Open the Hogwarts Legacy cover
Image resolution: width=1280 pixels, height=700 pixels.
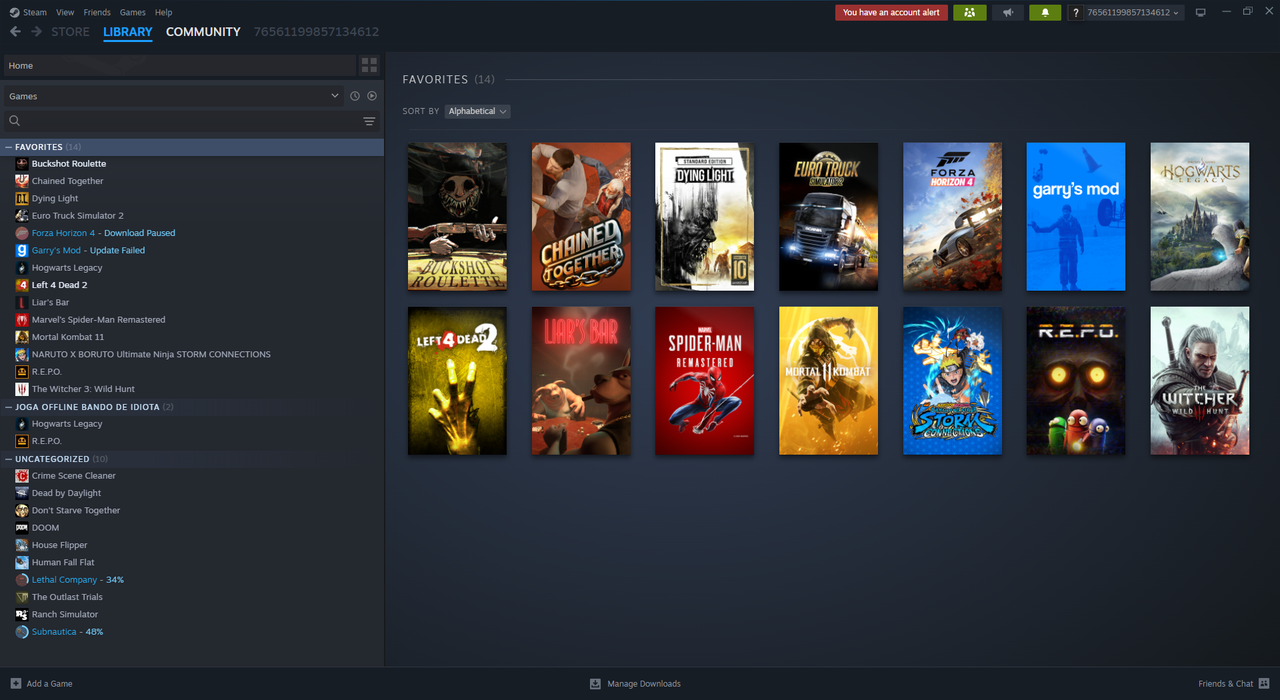point(1200,217)
